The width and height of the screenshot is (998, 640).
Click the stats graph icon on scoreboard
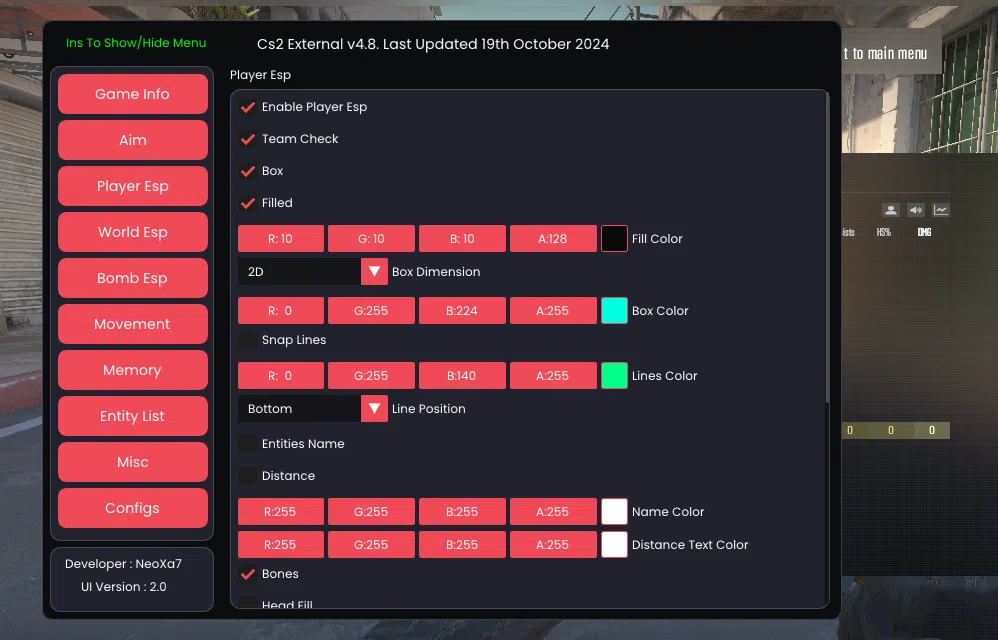point(941,210)
